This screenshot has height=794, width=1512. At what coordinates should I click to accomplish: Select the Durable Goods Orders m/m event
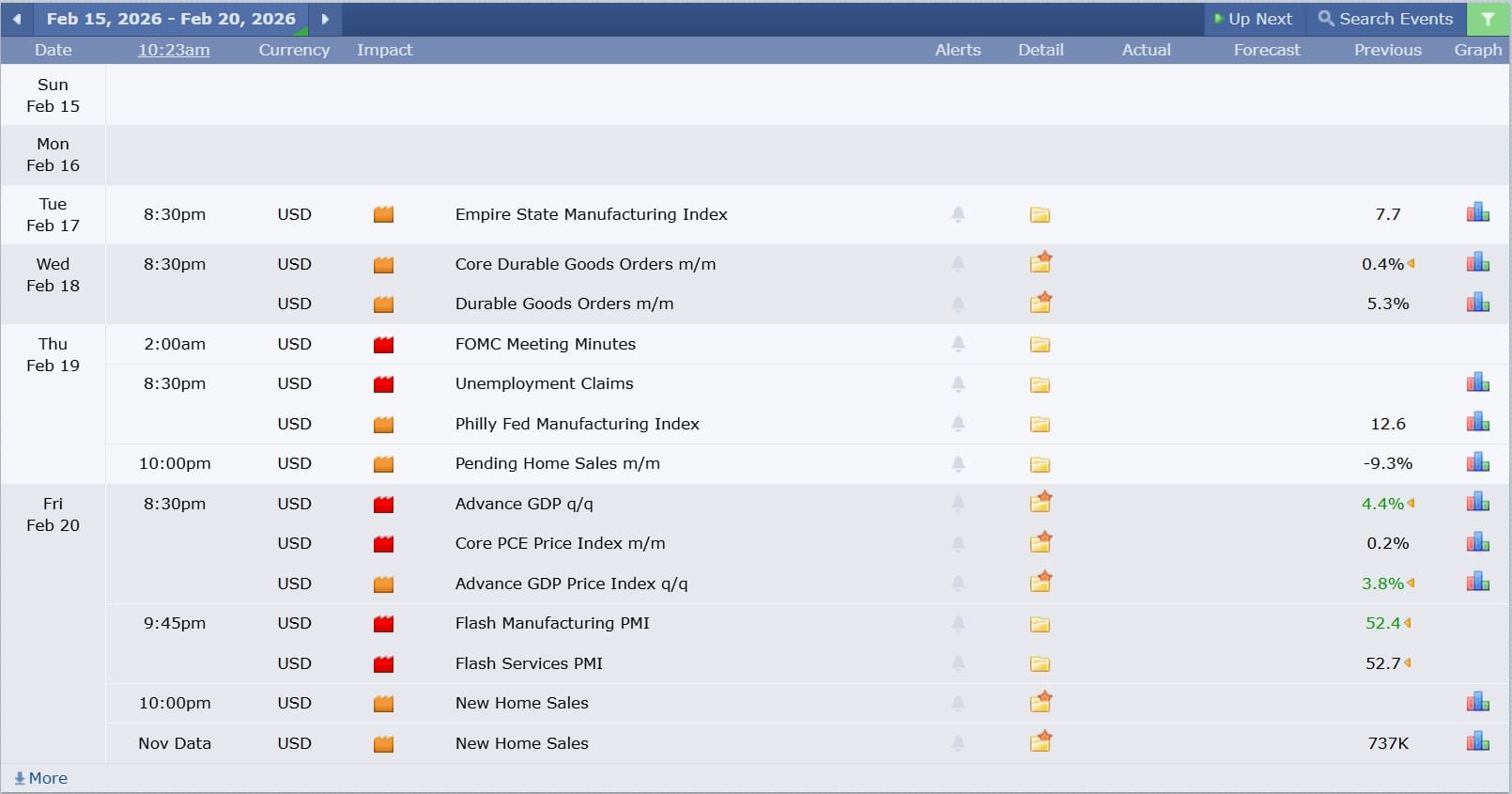(x=563, y=304)
